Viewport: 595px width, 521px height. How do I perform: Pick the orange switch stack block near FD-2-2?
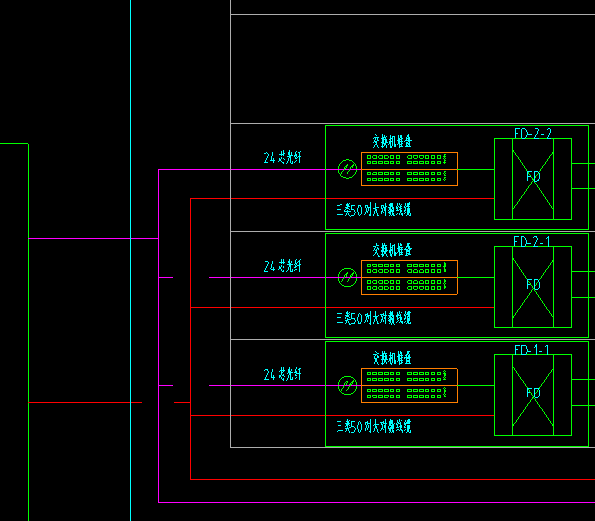(409, 169)
